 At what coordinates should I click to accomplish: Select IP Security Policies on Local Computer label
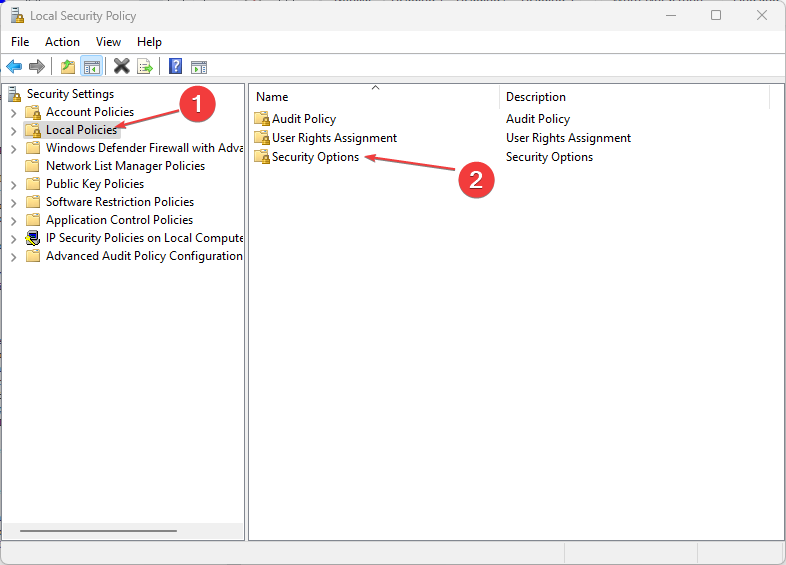click(x=144, y=238)
